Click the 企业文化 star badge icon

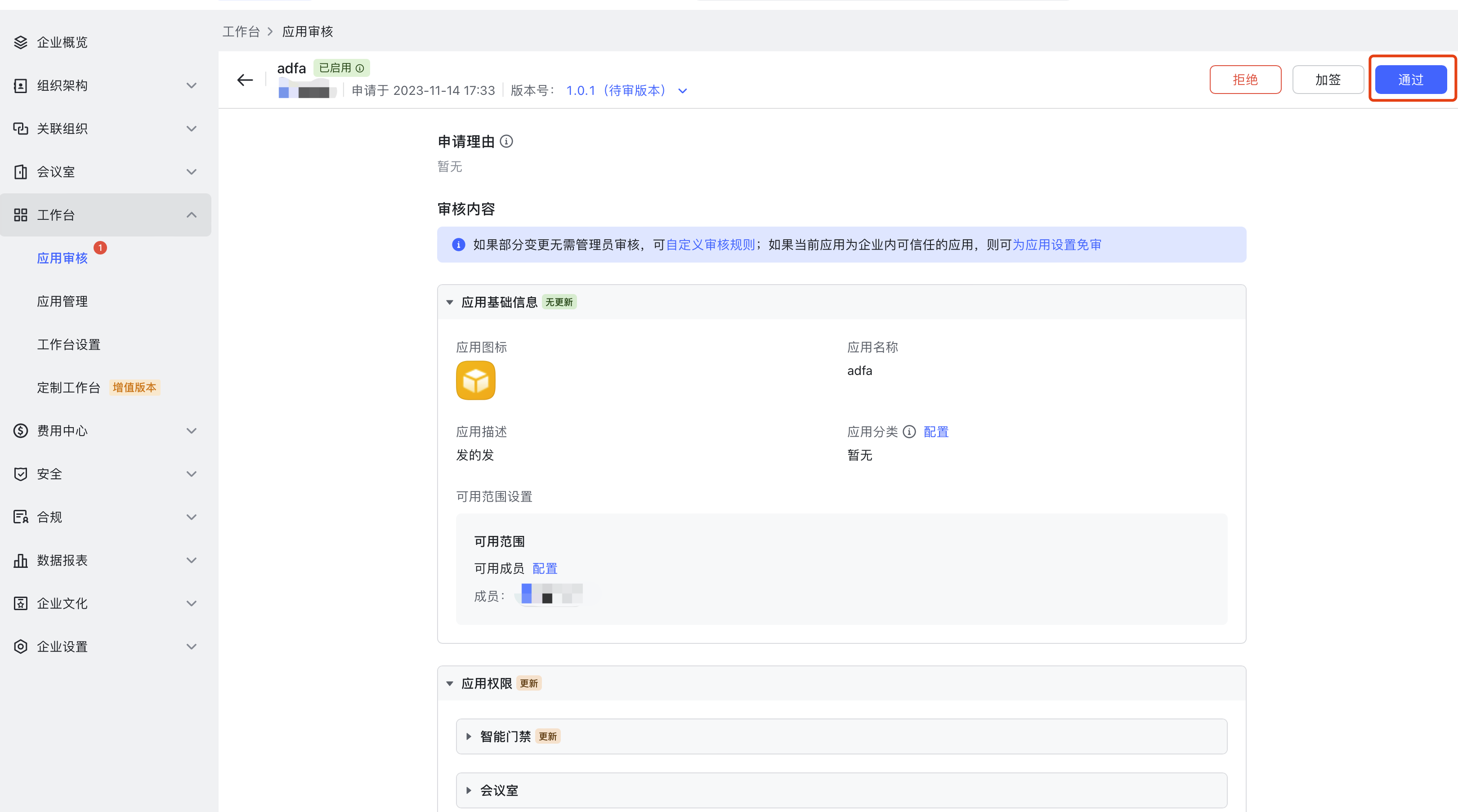point(20,603)
